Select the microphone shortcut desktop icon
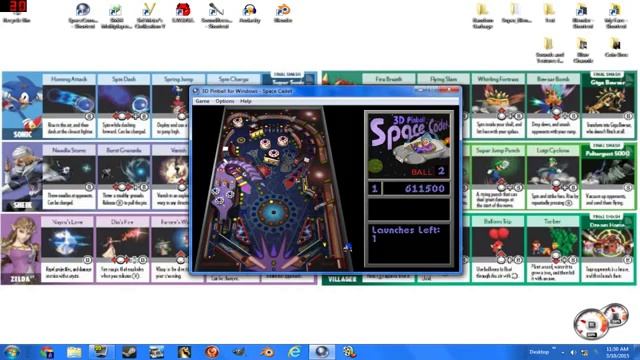This screenshot has width=640, height=360. [x=216, y=16]
